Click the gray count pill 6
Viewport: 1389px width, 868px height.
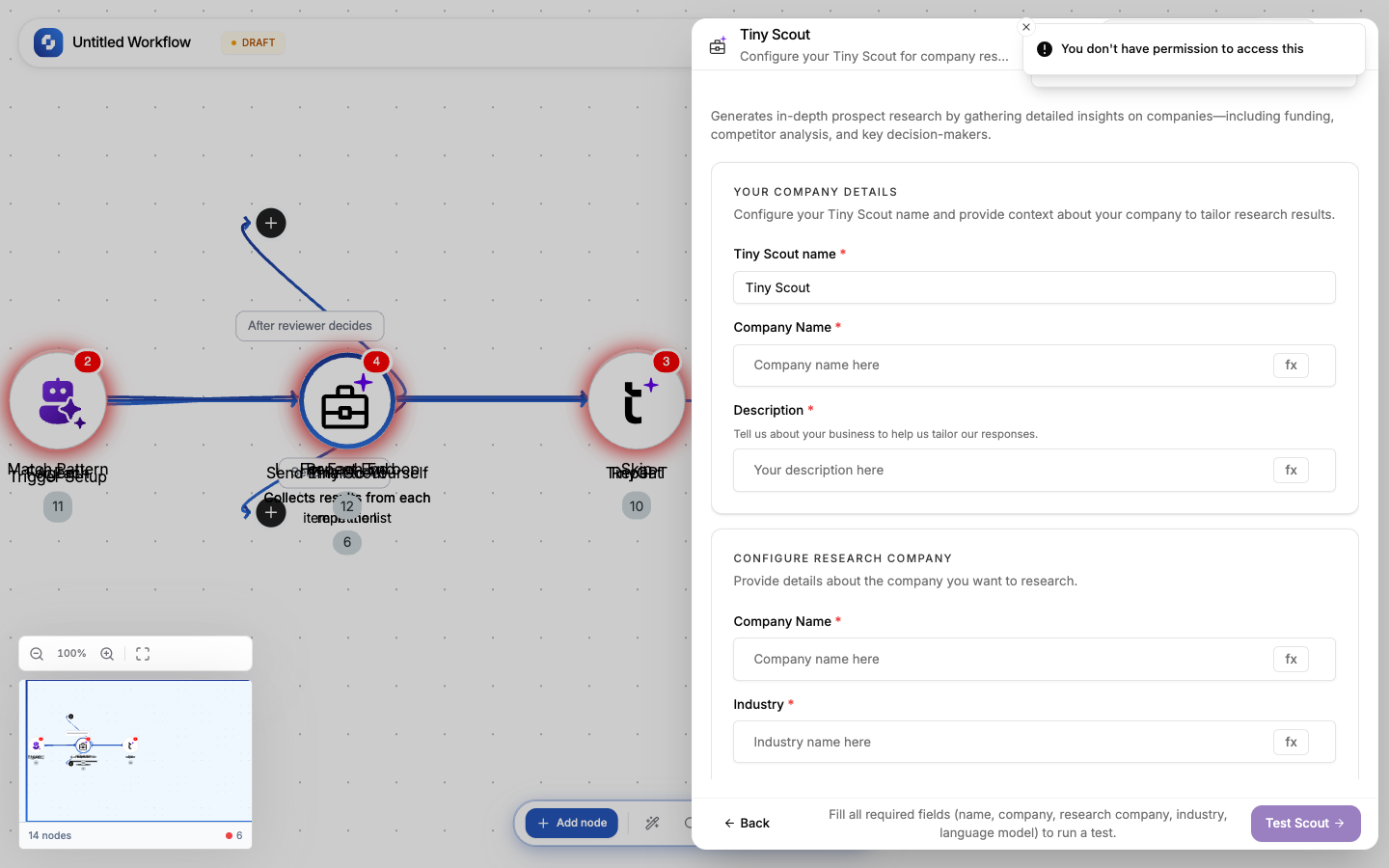347,542
